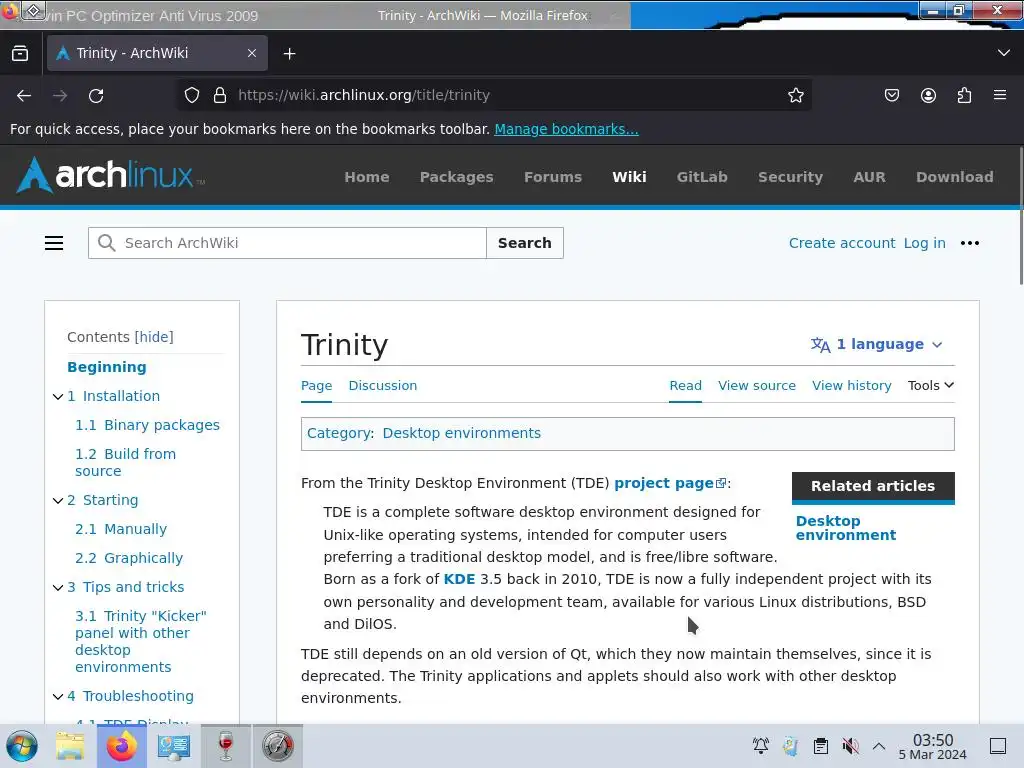The height and width of the screenshot is (768, 1024).
Task: Toggle the ArchWiki sidebar hamburger menu
Action: pyautogui.click(x=54, y=243)
